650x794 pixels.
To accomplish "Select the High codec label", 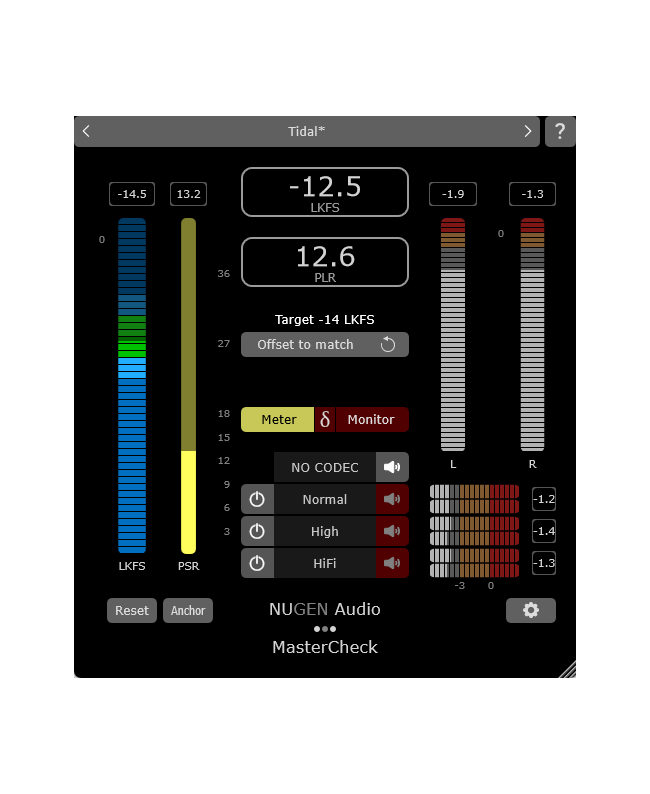I will [325, 531].
